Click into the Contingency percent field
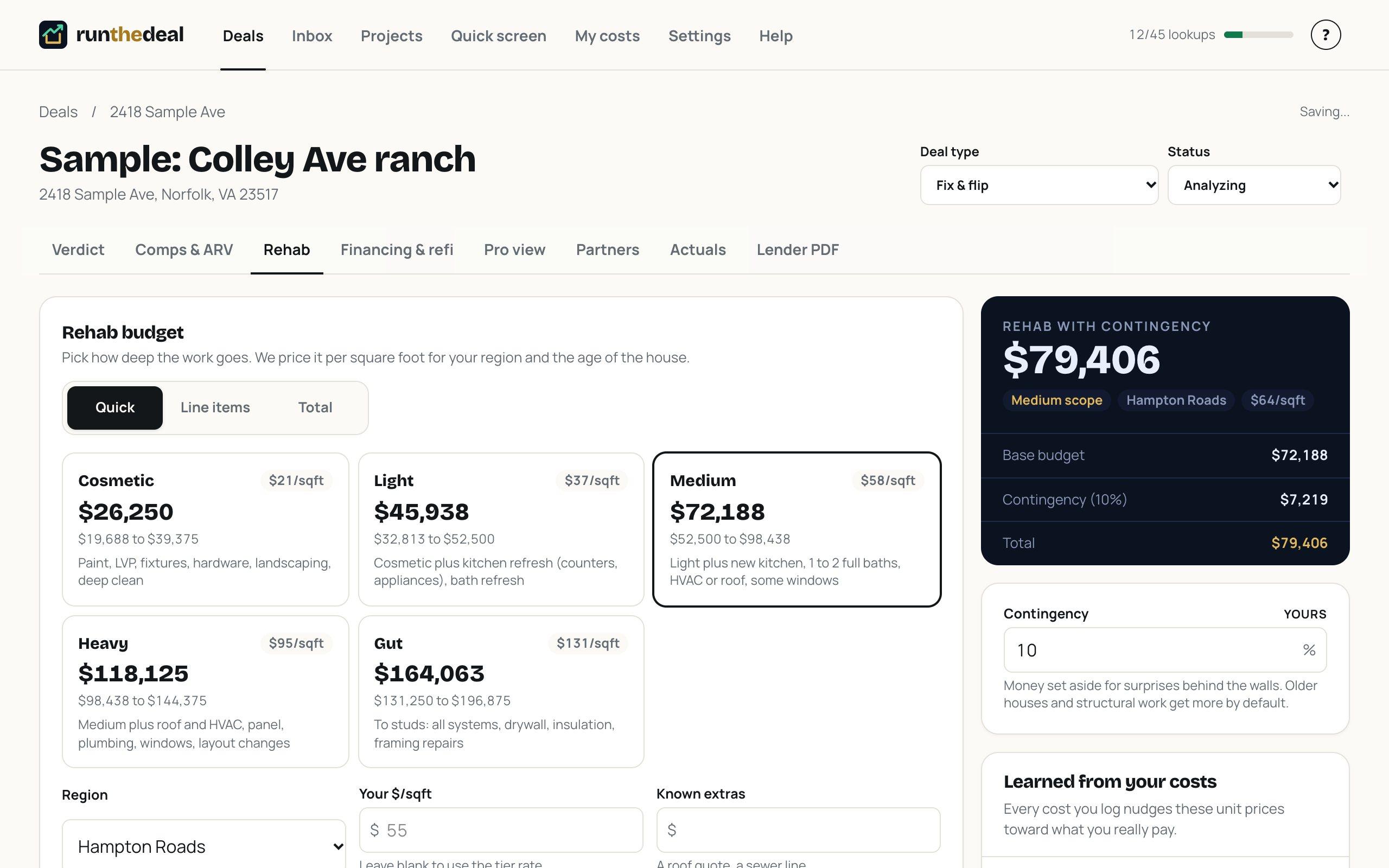This screenshot has height=868, width=1389. (x=1164, y=650)
